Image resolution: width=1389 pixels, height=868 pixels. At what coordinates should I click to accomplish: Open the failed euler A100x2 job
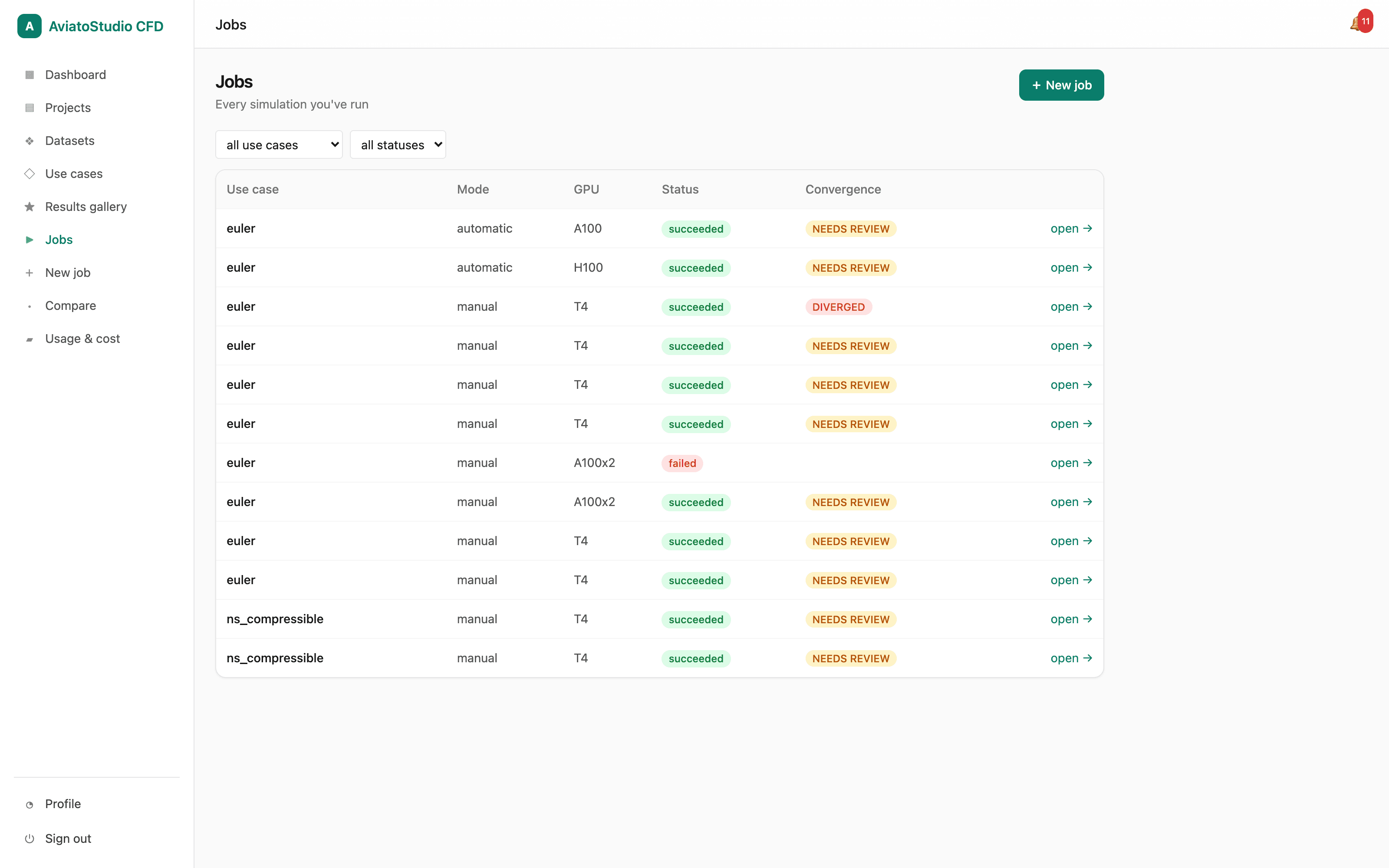click(x=1071, y=463)
